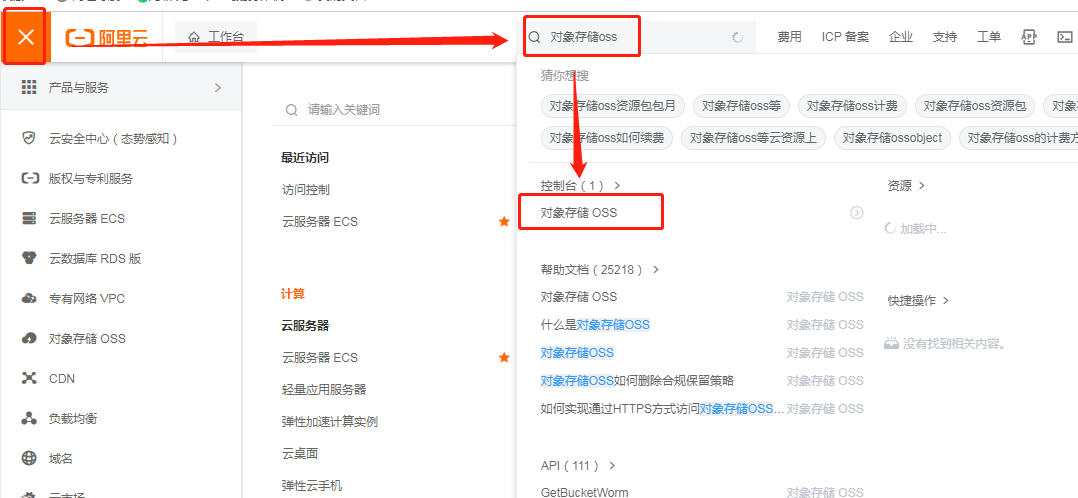This screenshot has height=498, width=1078.
Task: Open the API explorer icon in the top bar
Action: (x=1028, y=37)
